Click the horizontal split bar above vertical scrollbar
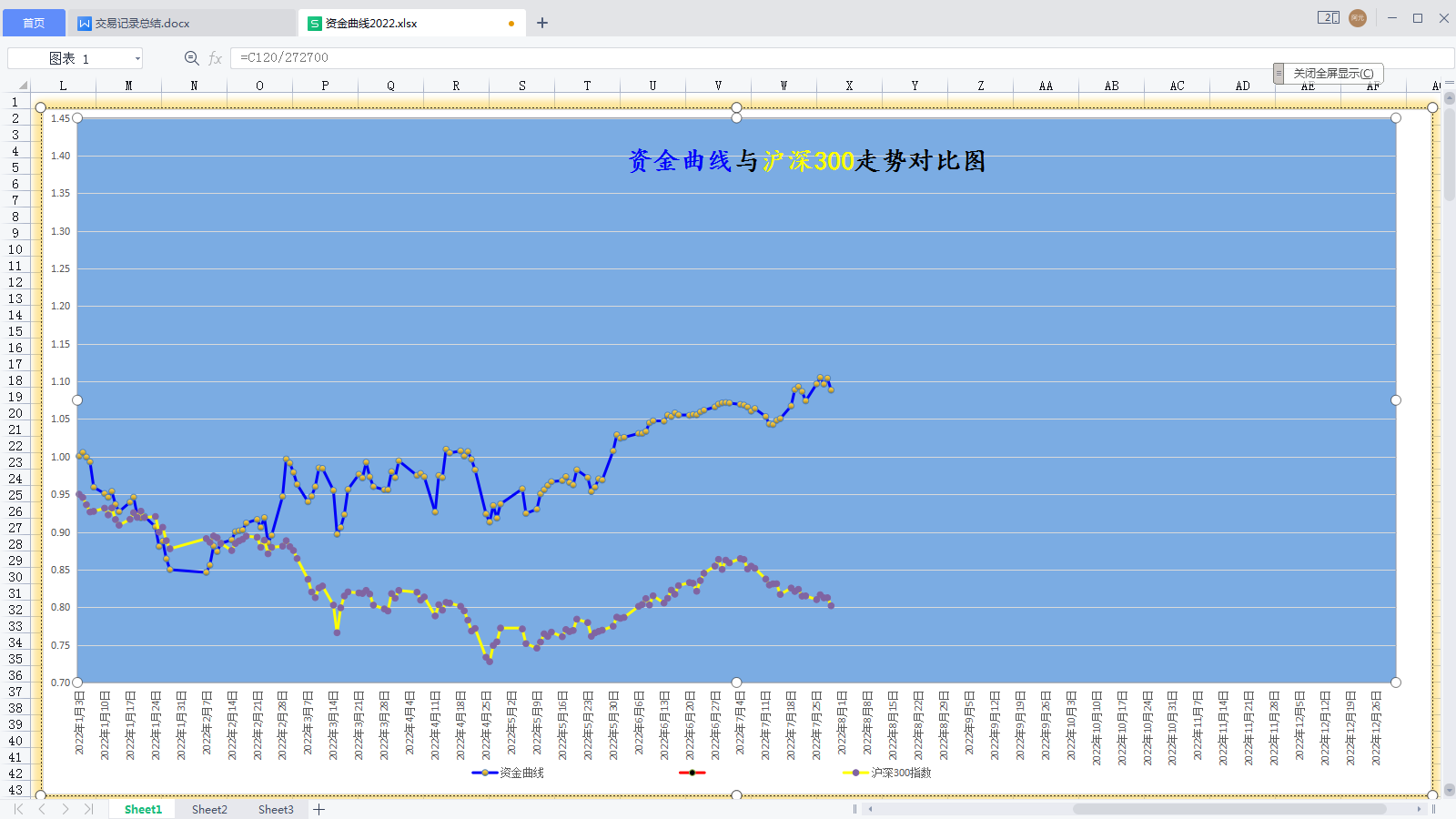The width and height of the screenshot is (1456, 819). coord(1449,82)
